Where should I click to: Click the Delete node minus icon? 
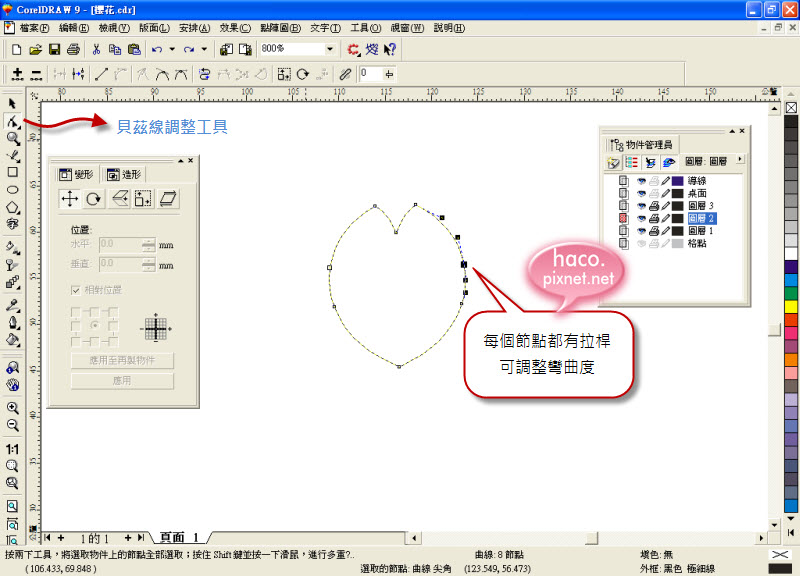click(x=36, y=74)
